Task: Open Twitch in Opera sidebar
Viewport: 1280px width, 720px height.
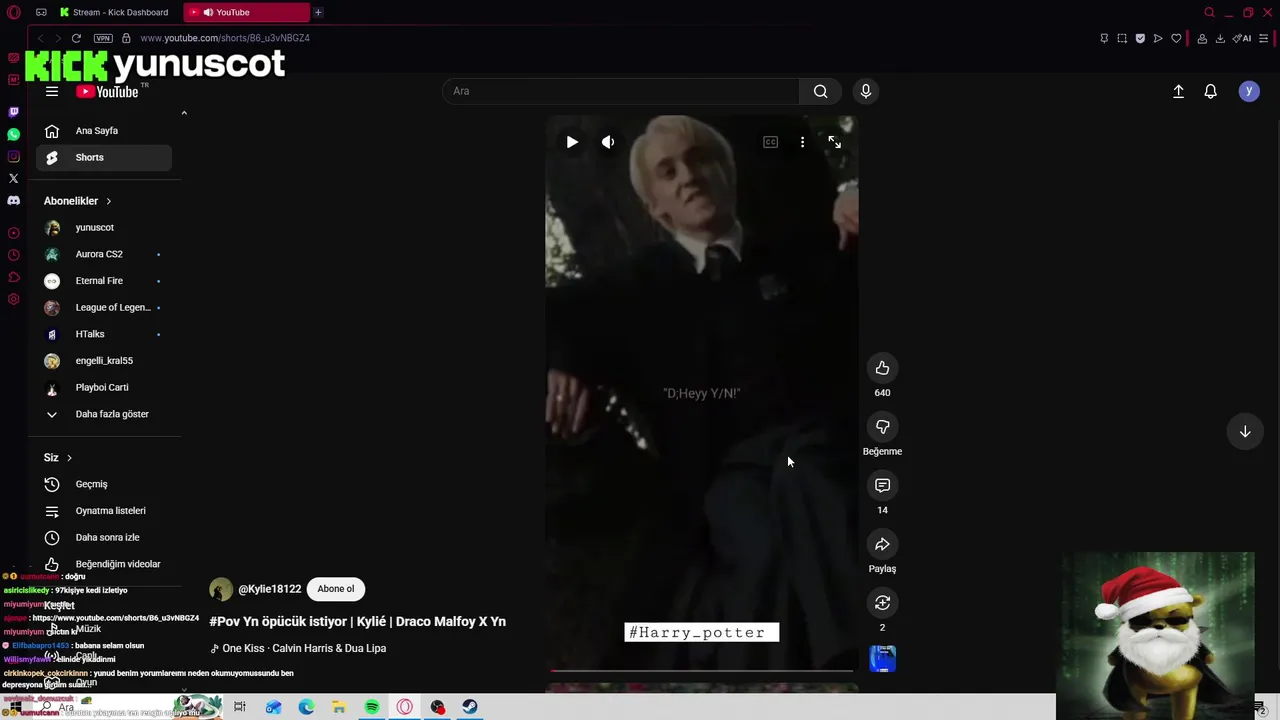Action: [13, 112]
